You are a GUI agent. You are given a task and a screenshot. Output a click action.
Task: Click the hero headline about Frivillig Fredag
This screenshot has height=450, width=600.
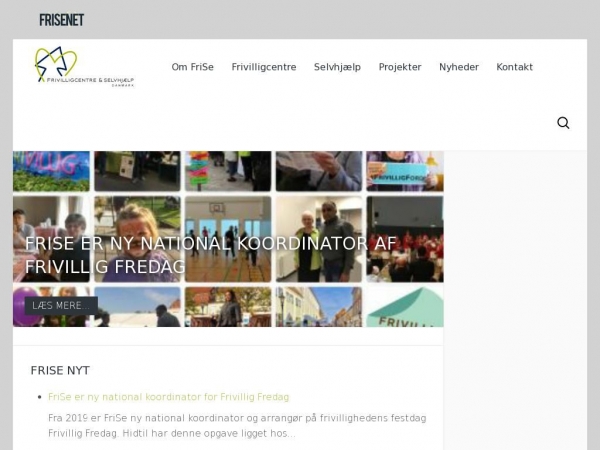(210, 255)
